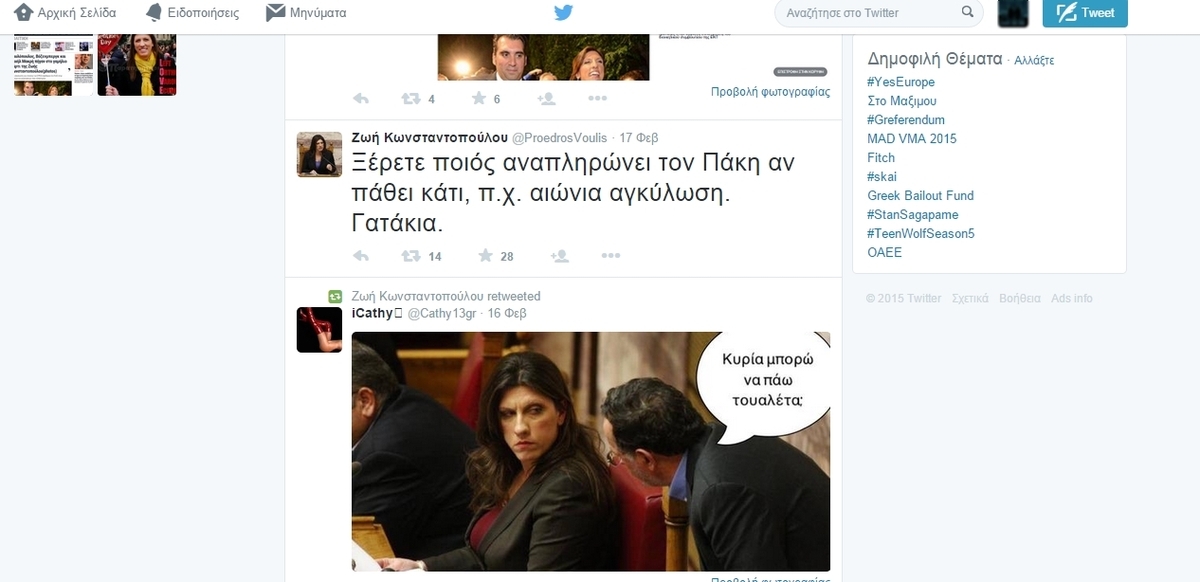Click the Βοήθεια footer link

[x=1020, y=298]
